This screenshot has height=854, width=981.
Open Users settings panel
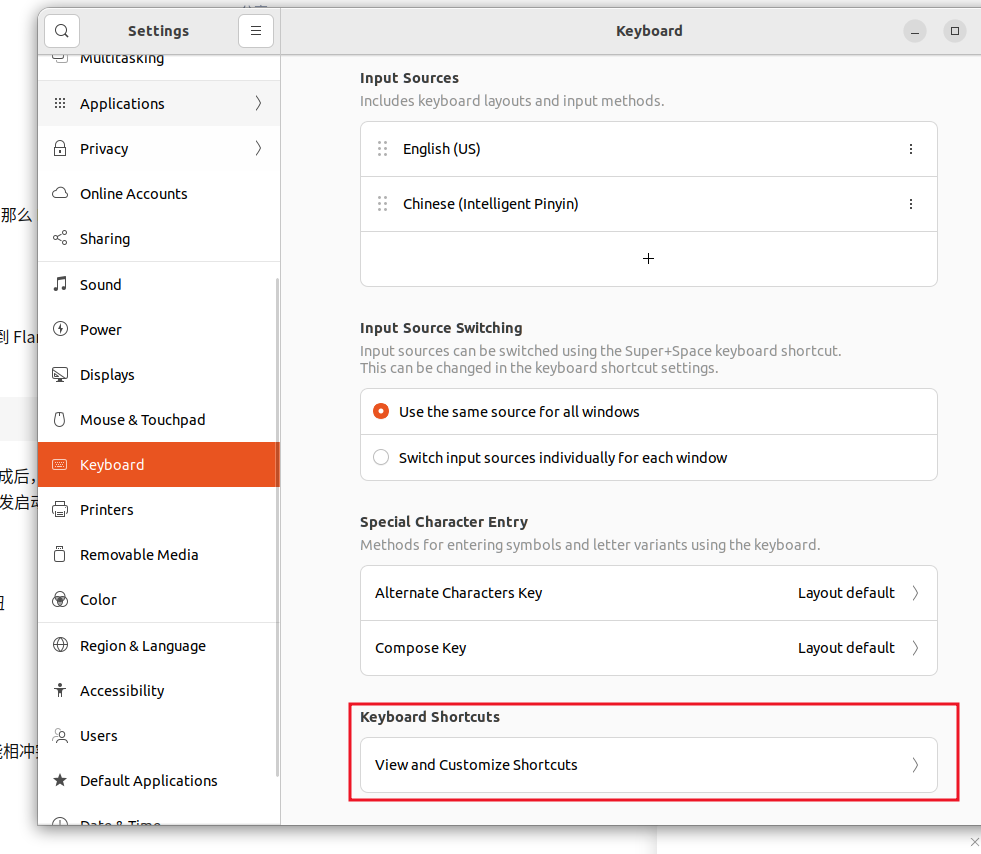coord(158,735)
